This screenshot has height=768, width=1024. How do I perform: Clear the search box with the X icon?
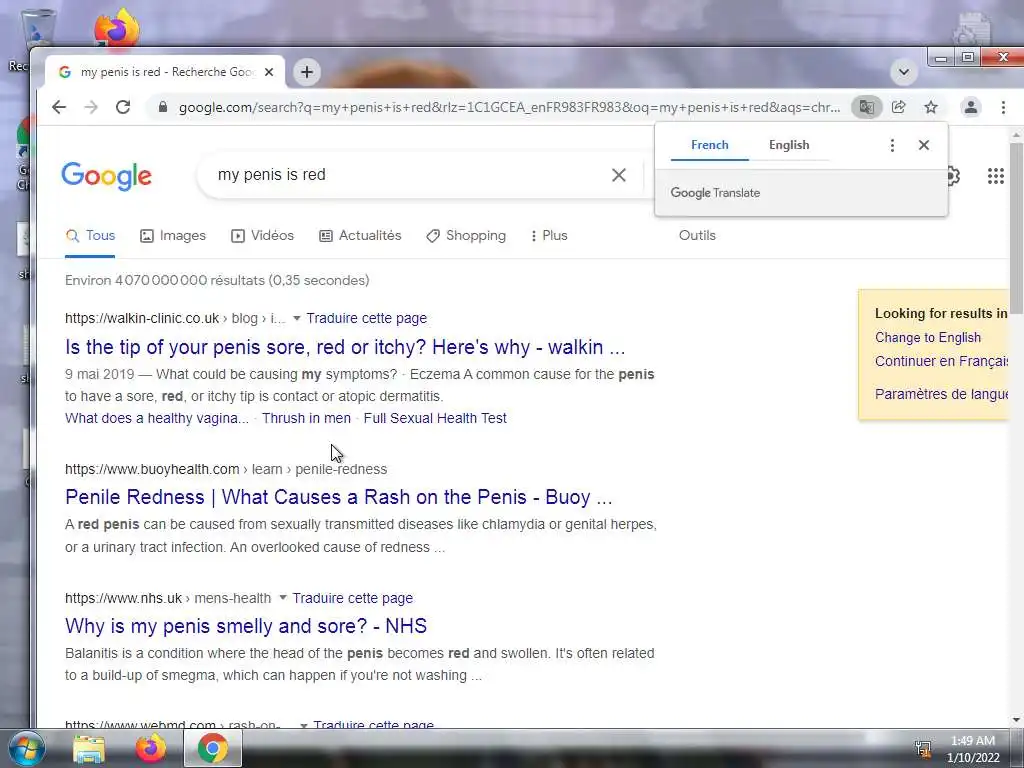coord(618,175)
